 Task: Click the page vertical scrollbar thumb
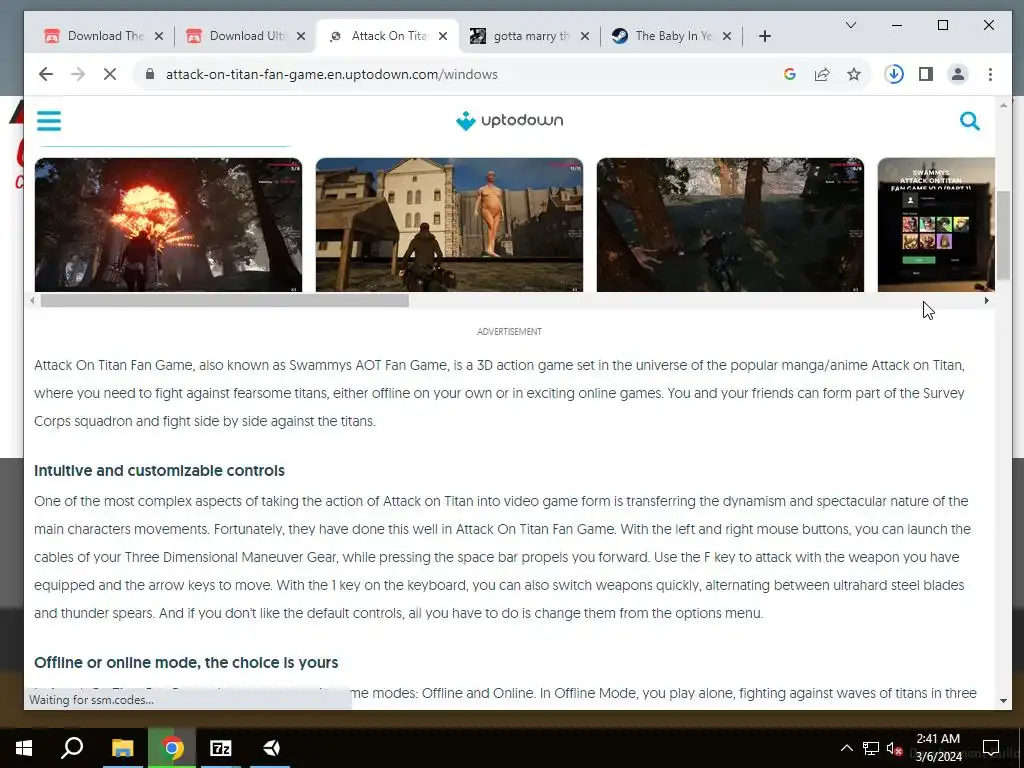pyautogui.click(x=1003, y=235)
